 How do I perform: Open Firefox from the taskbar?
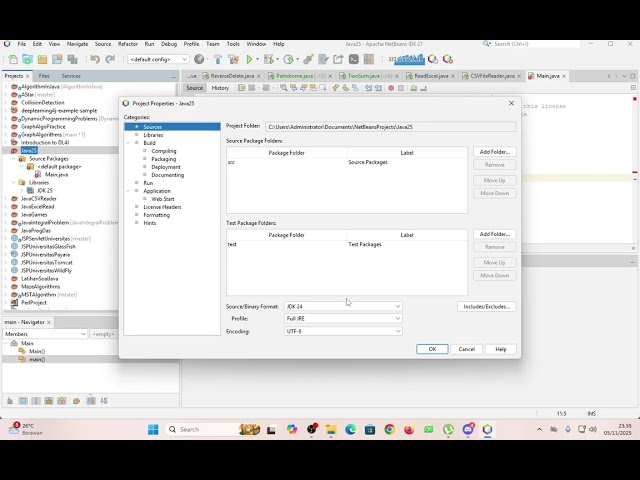coord(409,429)
